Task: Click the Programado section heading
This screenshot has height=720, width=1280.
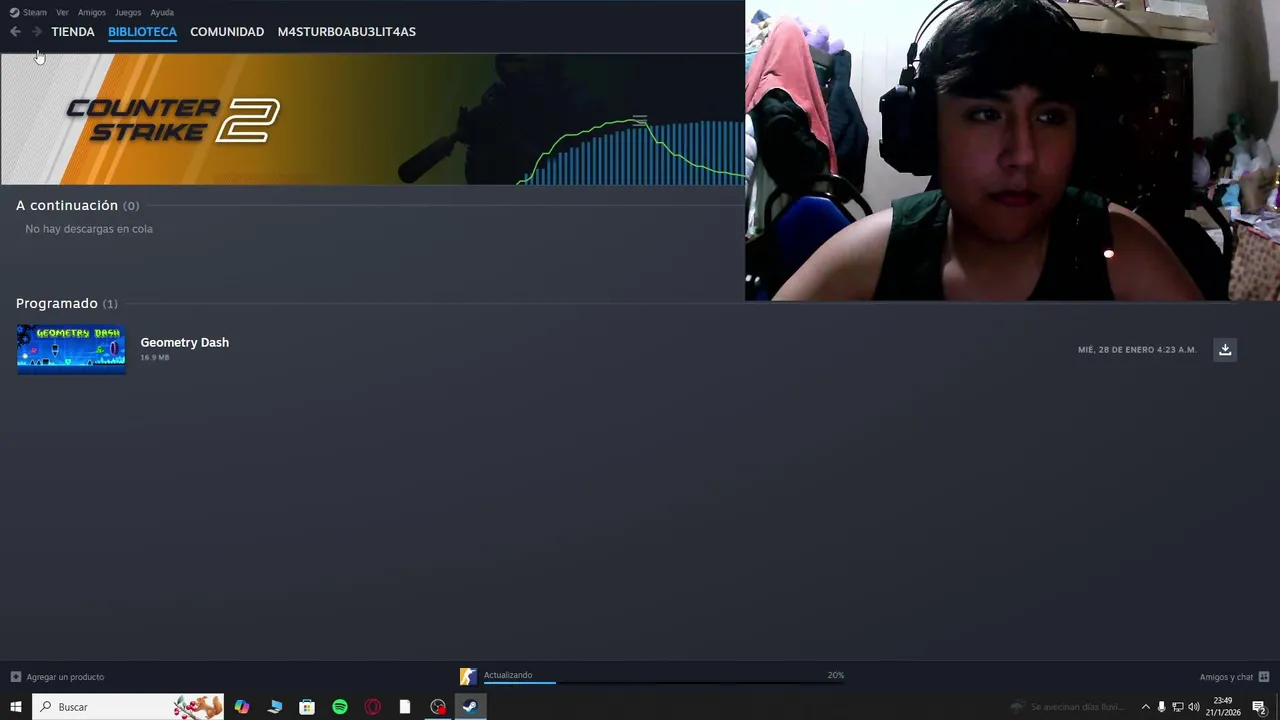Action: 57,303
